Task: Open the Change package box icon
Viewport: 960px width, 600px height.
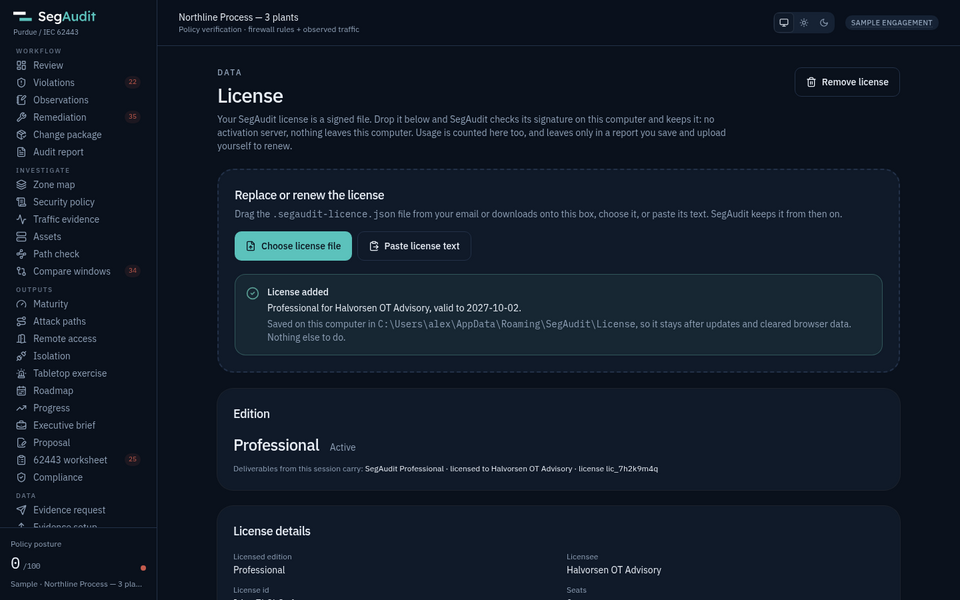Action: pos(21,135)
